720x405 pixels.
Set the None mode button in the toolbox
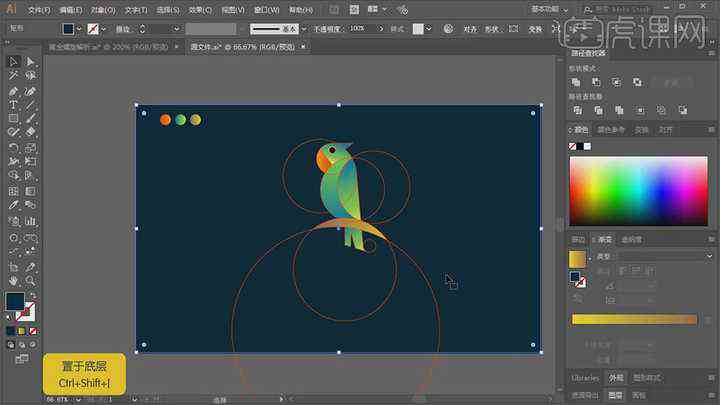(x=33, y=331)
